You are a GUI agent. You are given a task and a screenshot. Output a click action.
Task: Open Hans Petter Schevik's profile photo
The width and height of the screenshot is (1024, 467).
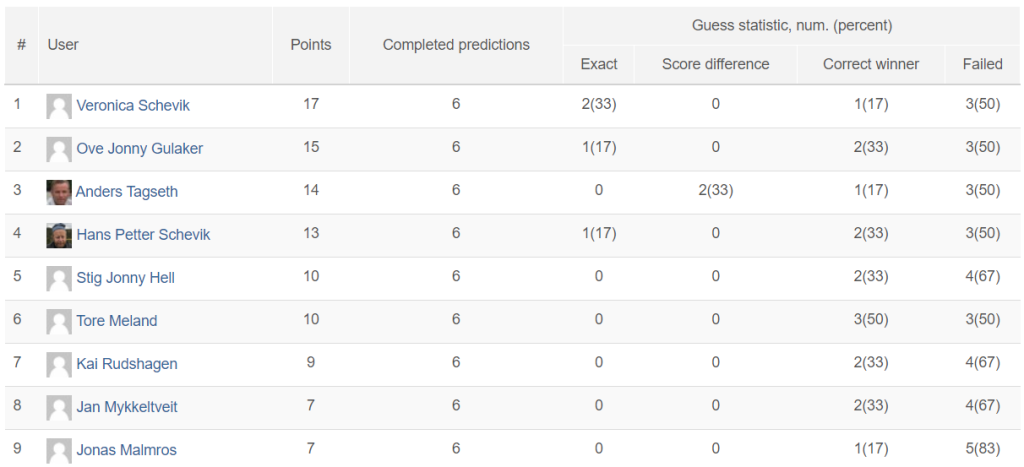(59, 235)
